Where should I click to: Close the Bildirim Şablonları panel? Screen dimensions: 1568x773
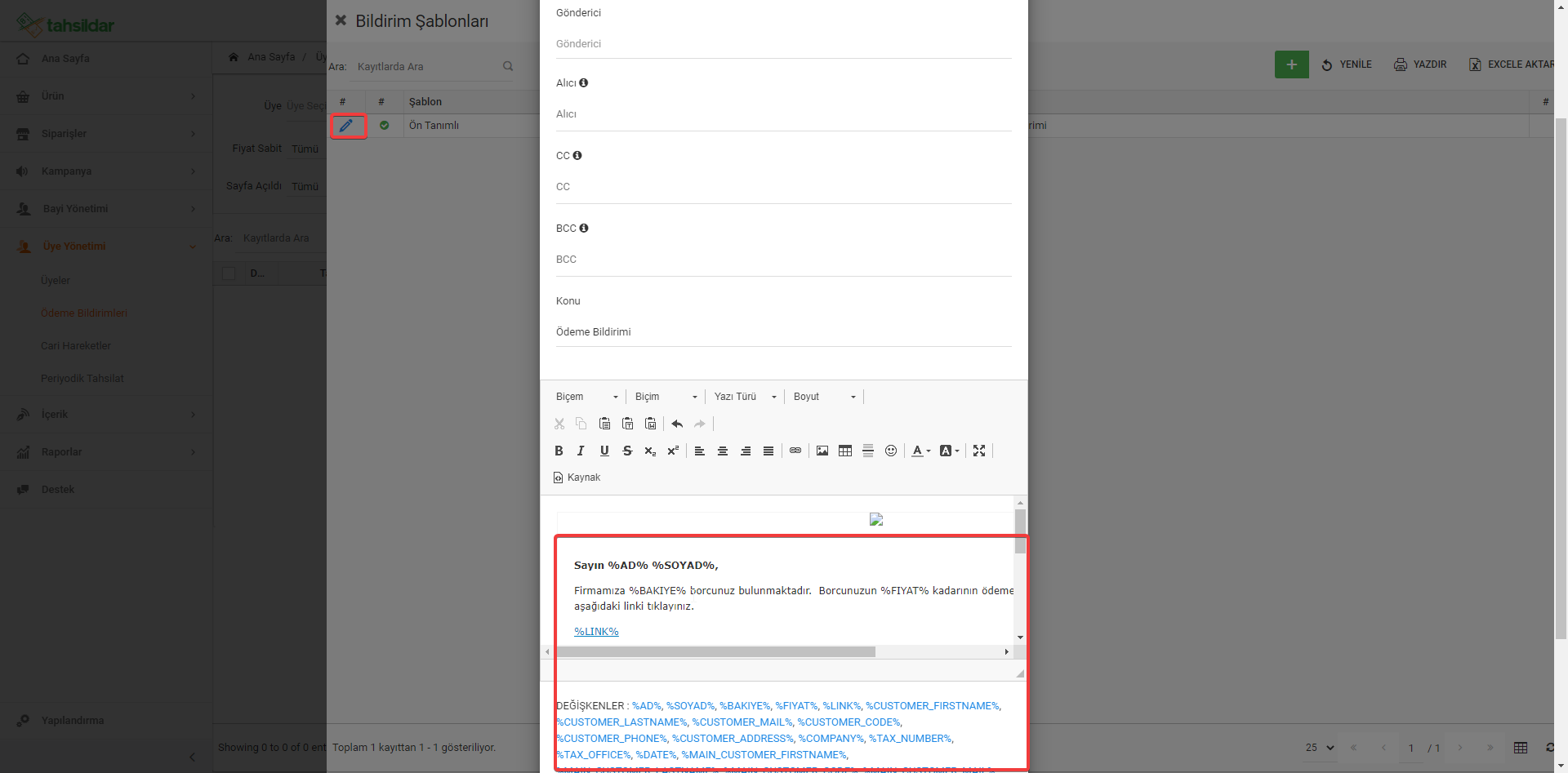click(341, 20)
